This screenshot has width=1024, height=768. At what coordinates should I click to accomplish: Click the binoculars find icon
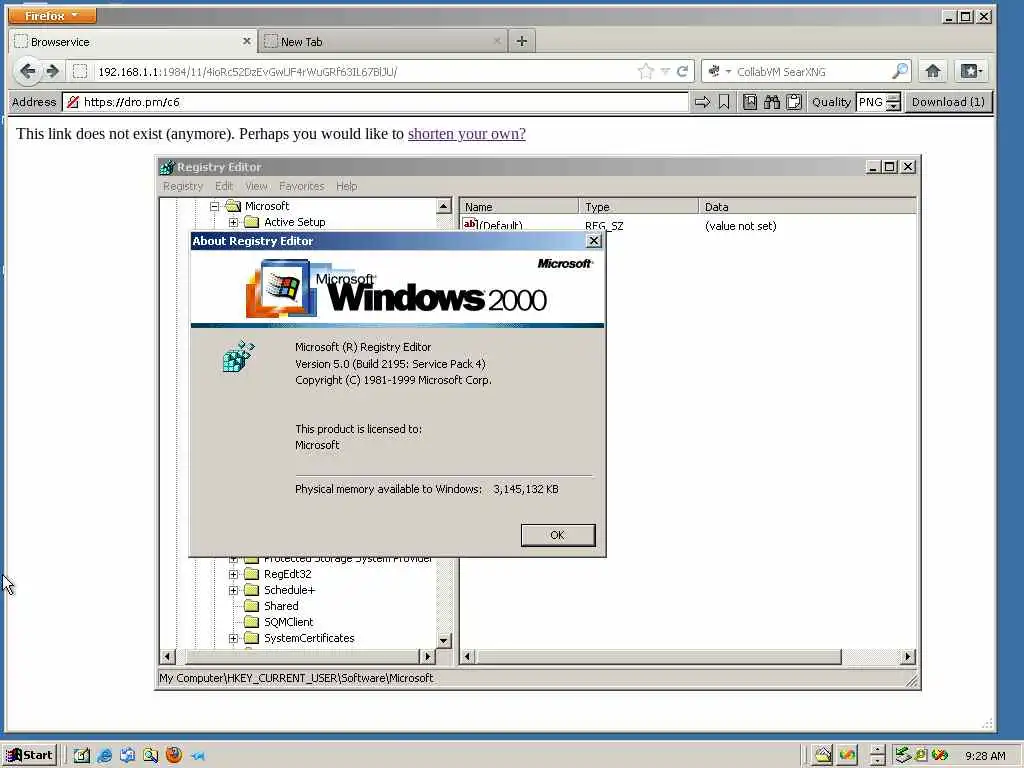772,102
